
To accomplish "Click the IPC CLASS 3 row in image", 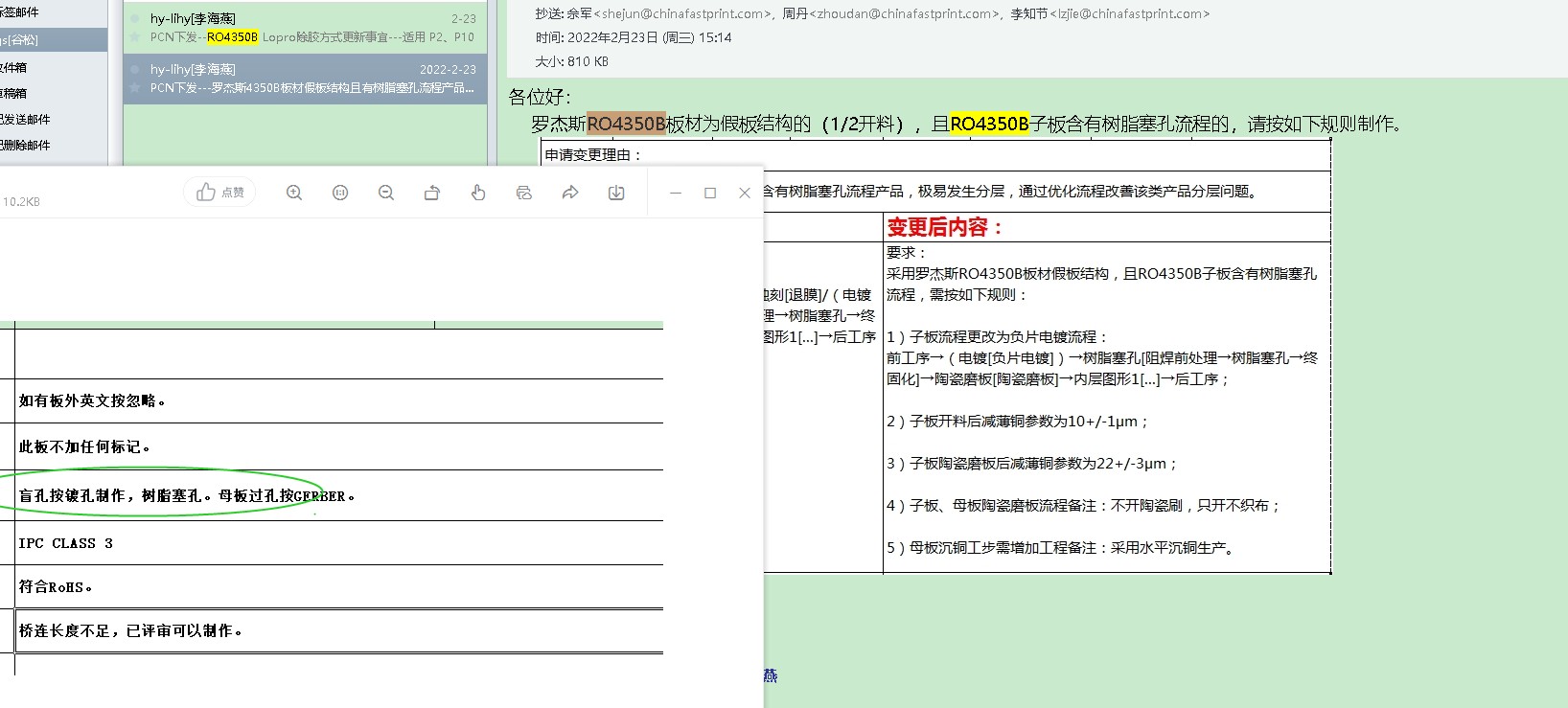I will click(338, 543).
